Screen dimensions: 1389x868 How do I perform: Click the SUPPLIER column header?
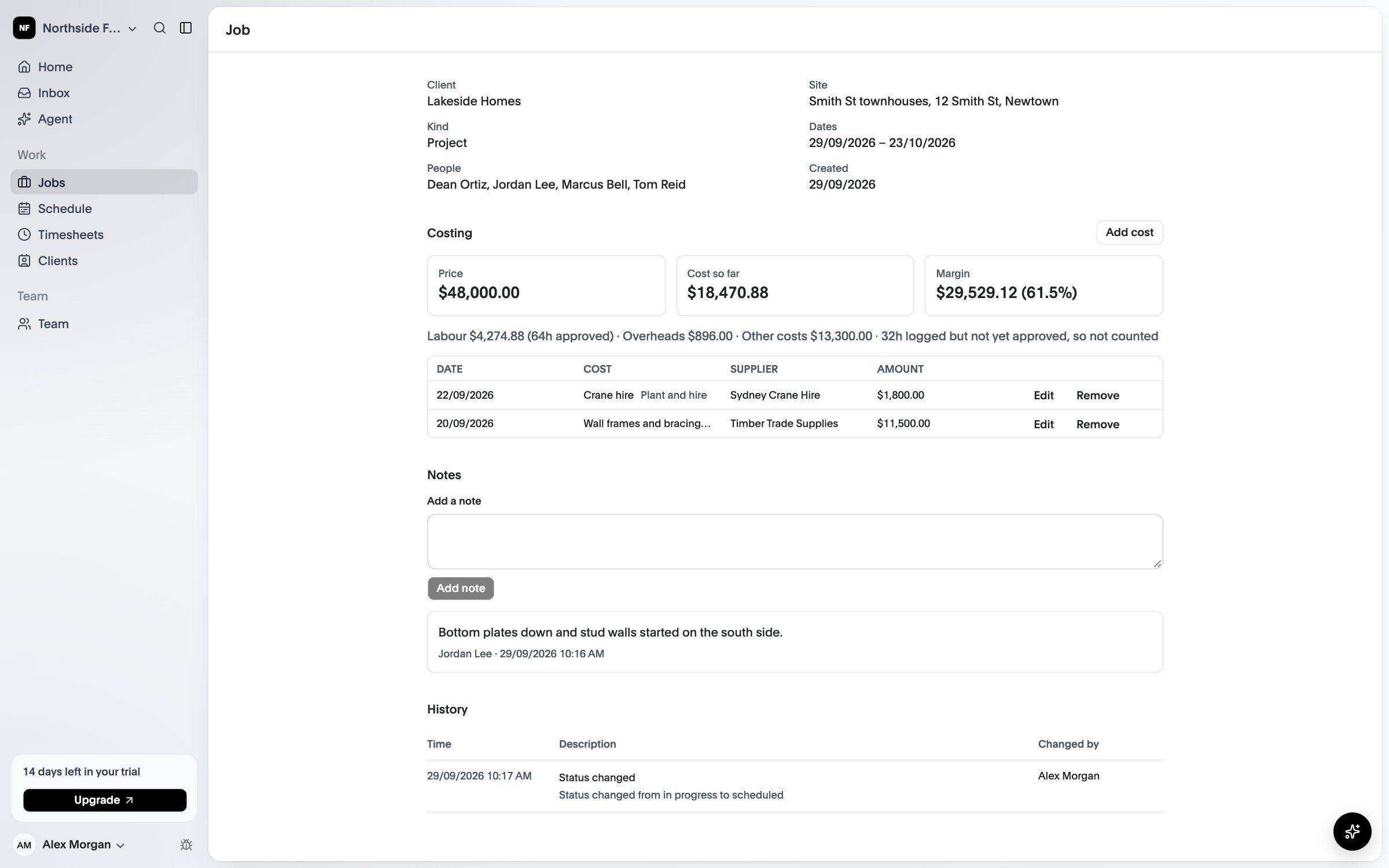click(754, 369)
